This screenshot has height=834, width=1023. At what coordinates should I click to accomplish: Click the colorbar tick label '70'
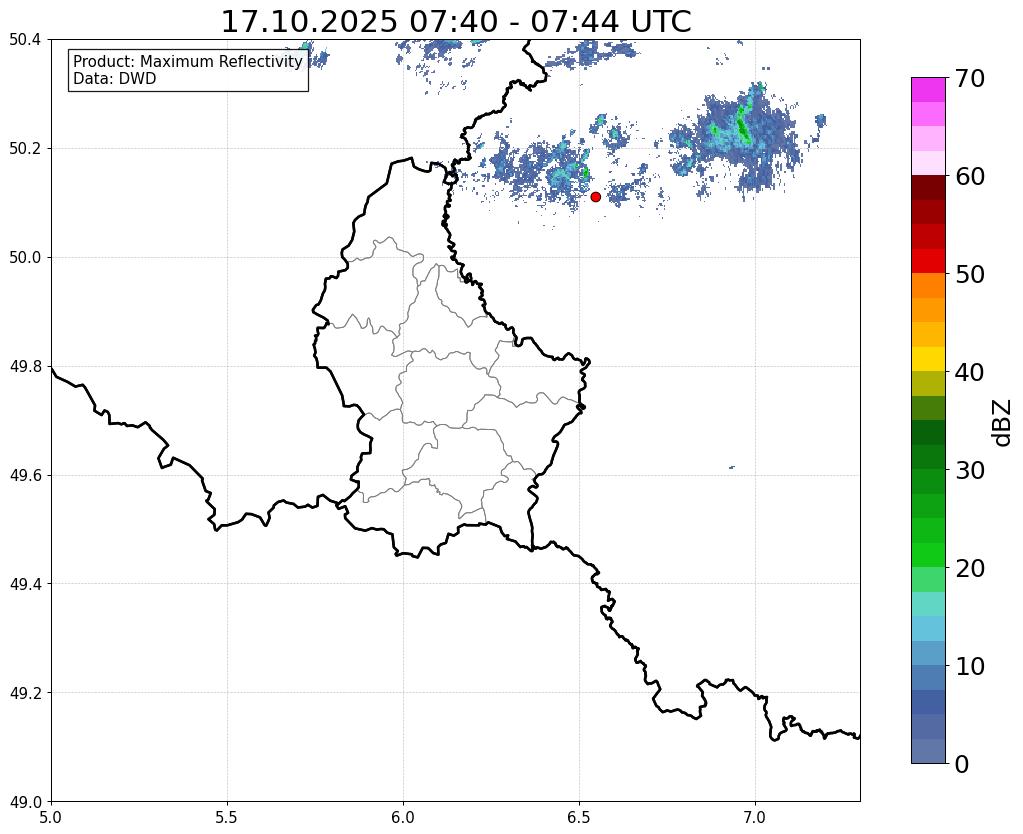tap(970, 78)
